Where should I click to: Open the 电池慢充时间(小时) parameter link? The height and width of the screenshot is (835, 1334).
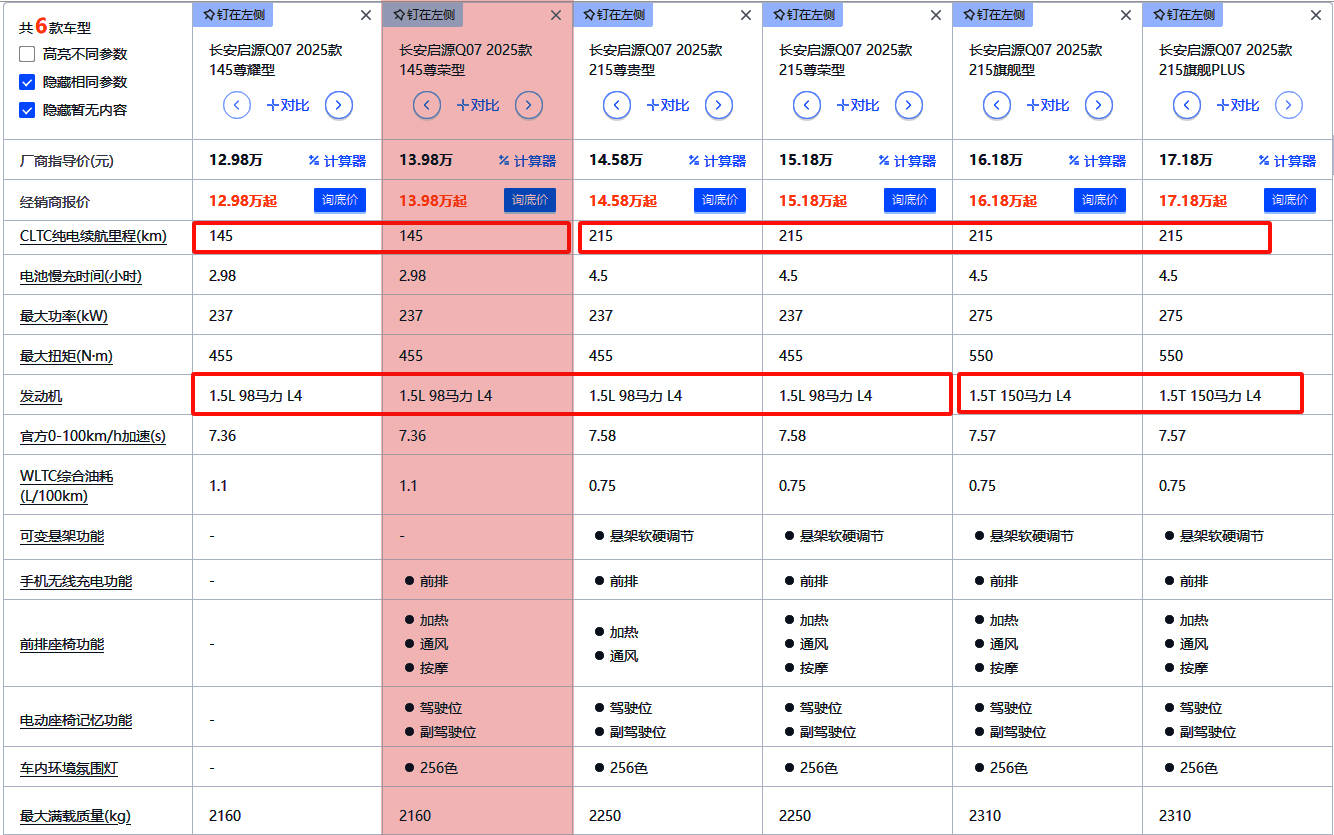click(81, 276)
